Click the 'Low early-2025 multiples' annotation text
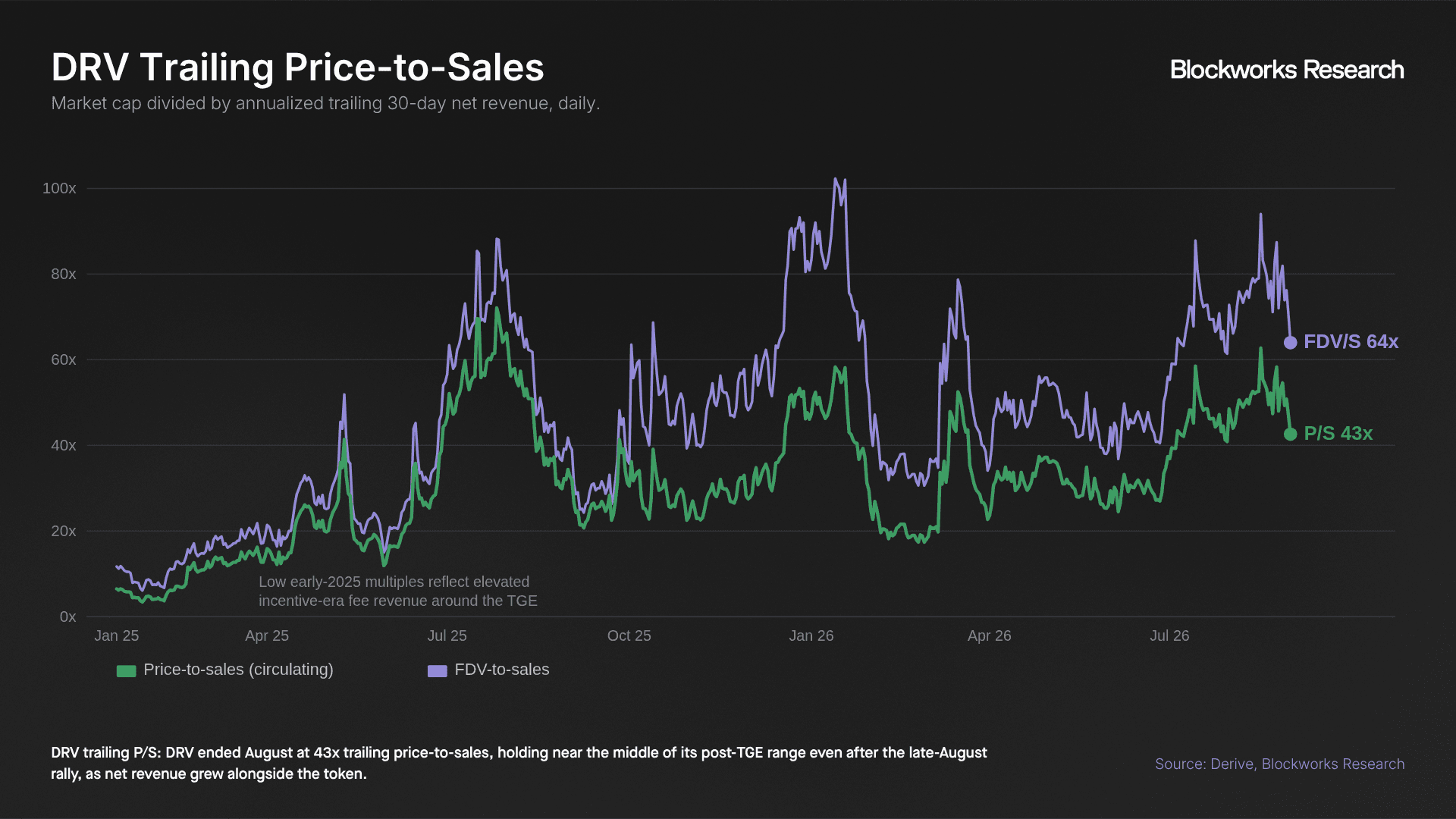The height and width of the screenshot is (819, 1456). (x=397, y=591)
